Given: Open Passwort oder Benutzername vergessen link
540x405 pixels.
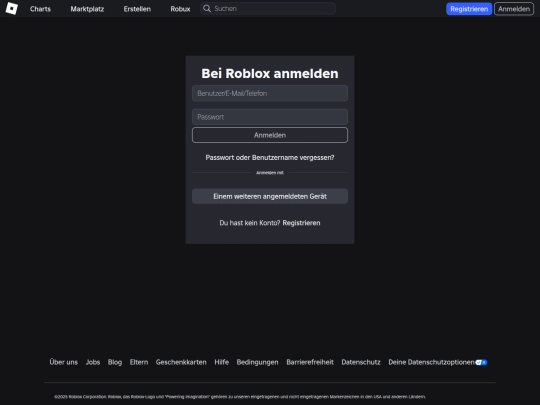Looking at the screenshot, I should [270, 157].
